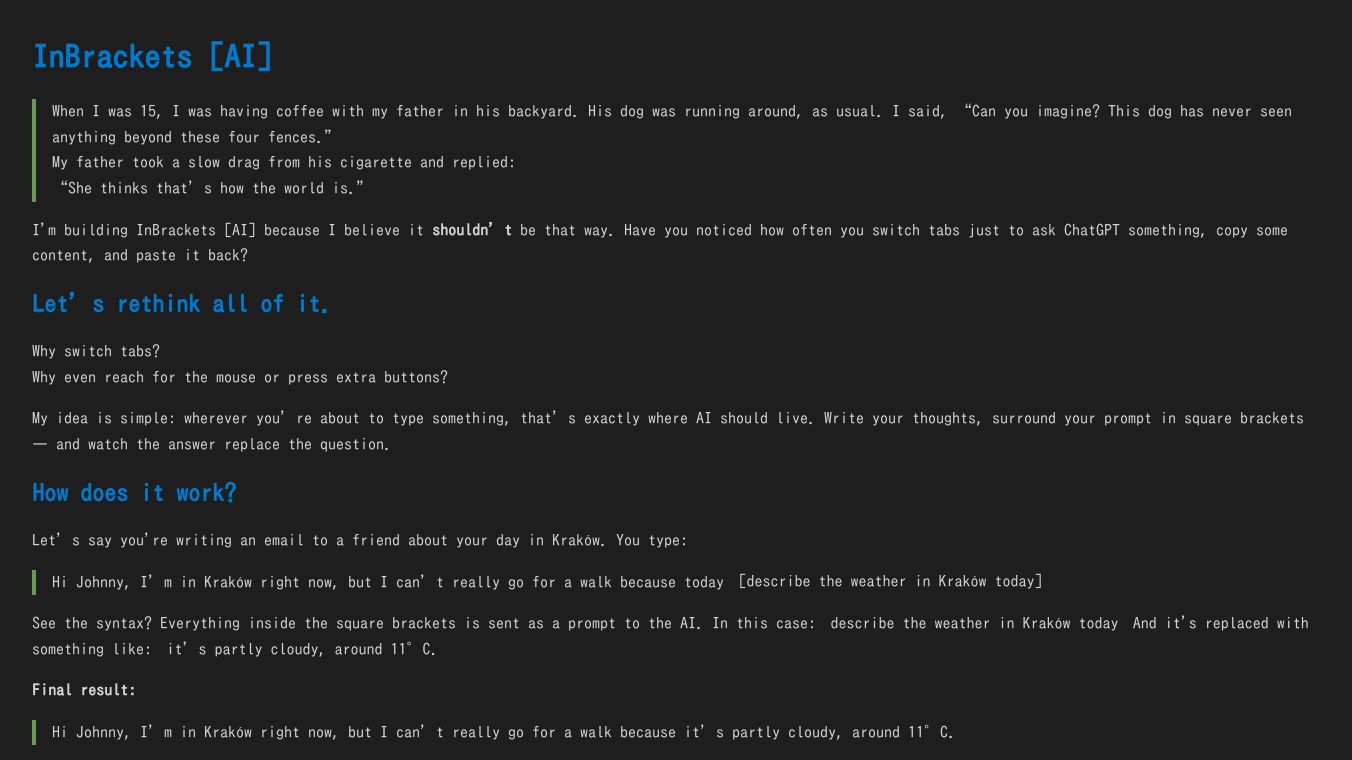Click the "Let's rethink all of it." heading
This screenshot has height=760, width=1352.
pyautogui.click(x=180, y=304)
